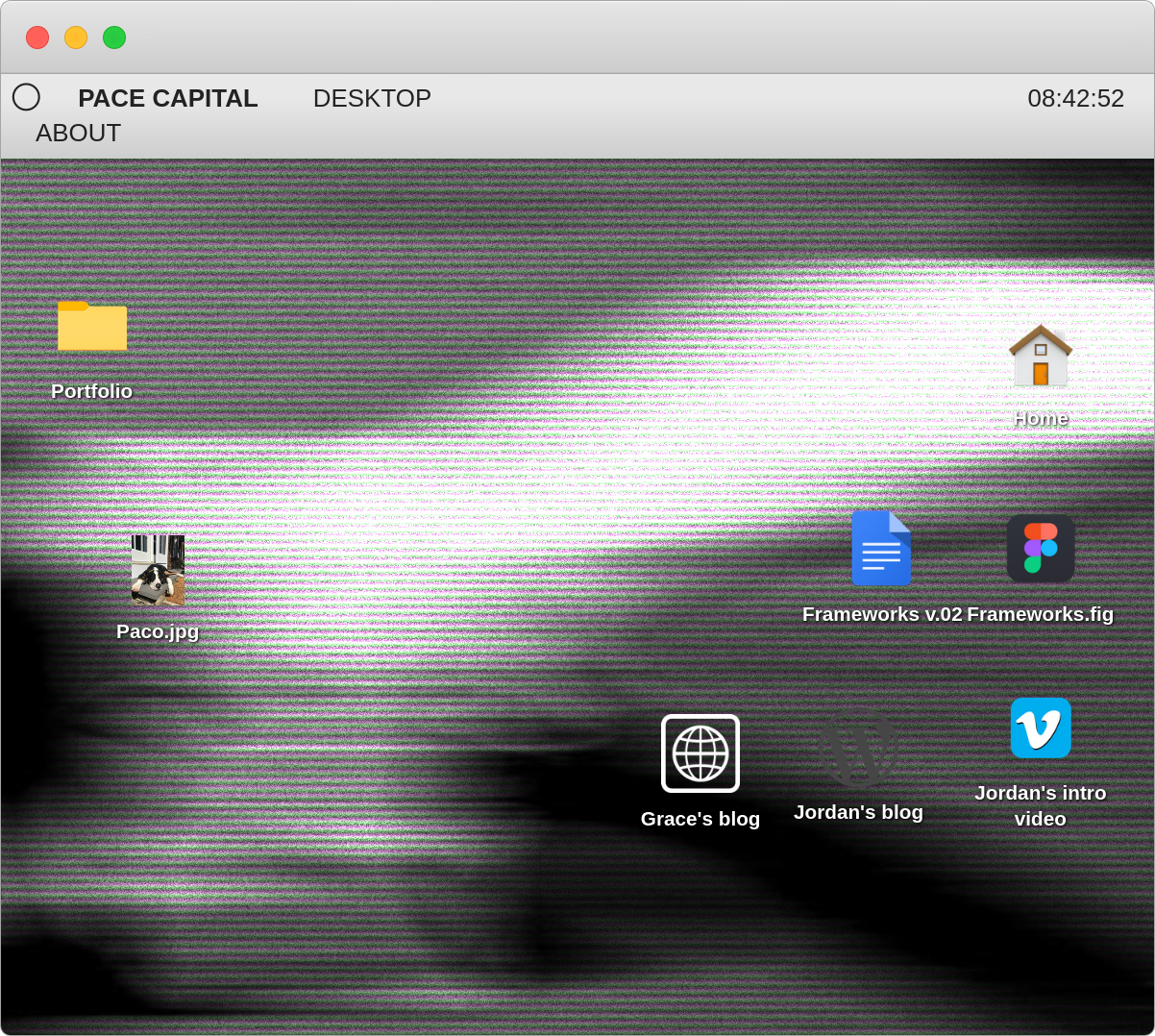Click the clock showing 08:42:52
Viewport: 1155px width, 1036px height.
(x=1075, y=98)
